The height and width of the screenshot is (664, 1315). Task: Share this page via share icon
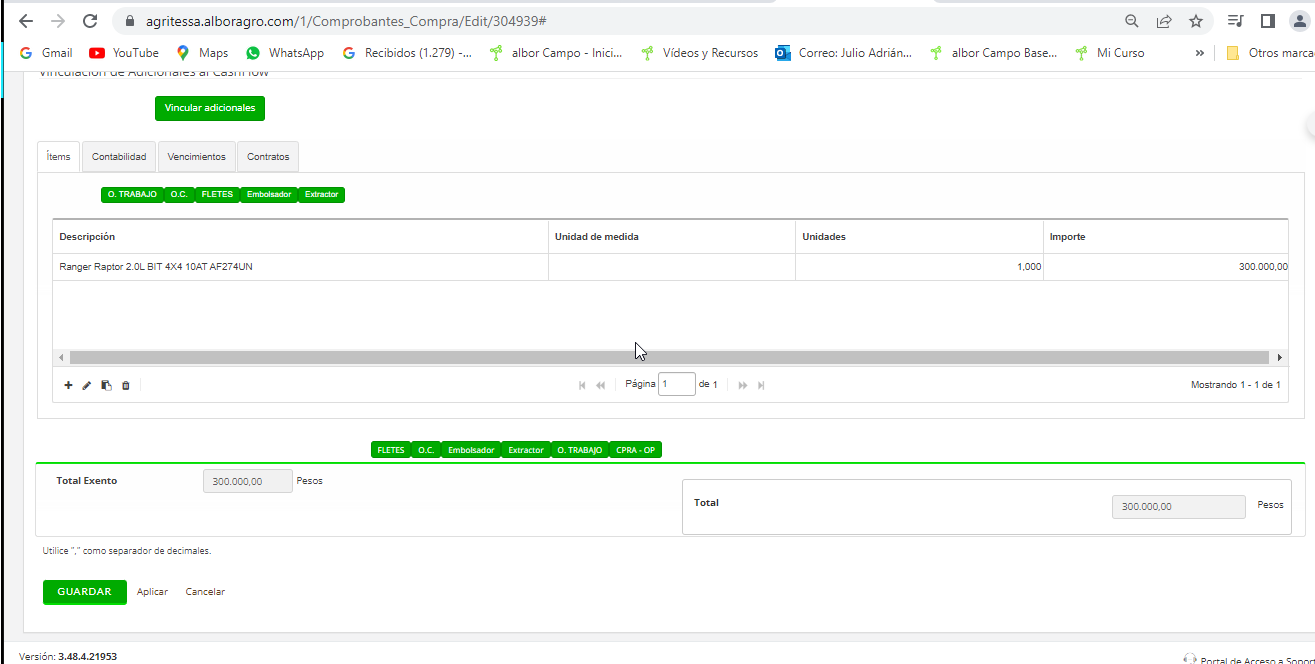pos(1164,21)
